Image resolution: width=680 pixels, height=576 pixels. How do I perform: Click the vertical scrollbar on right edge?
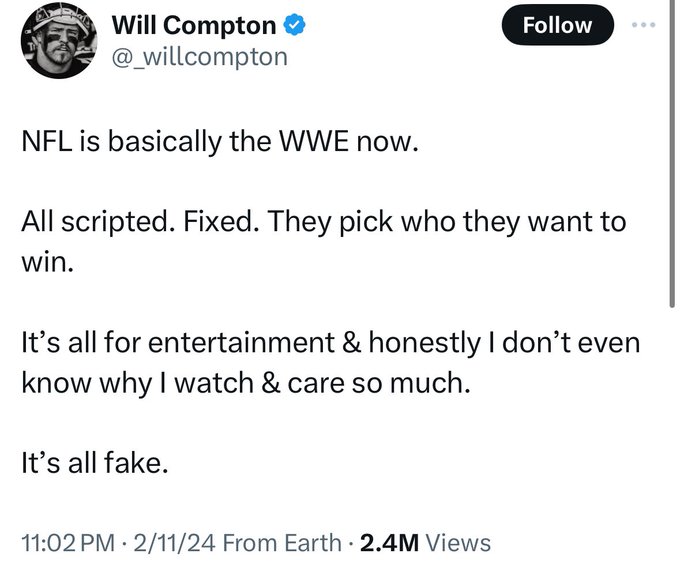[672, 154]
